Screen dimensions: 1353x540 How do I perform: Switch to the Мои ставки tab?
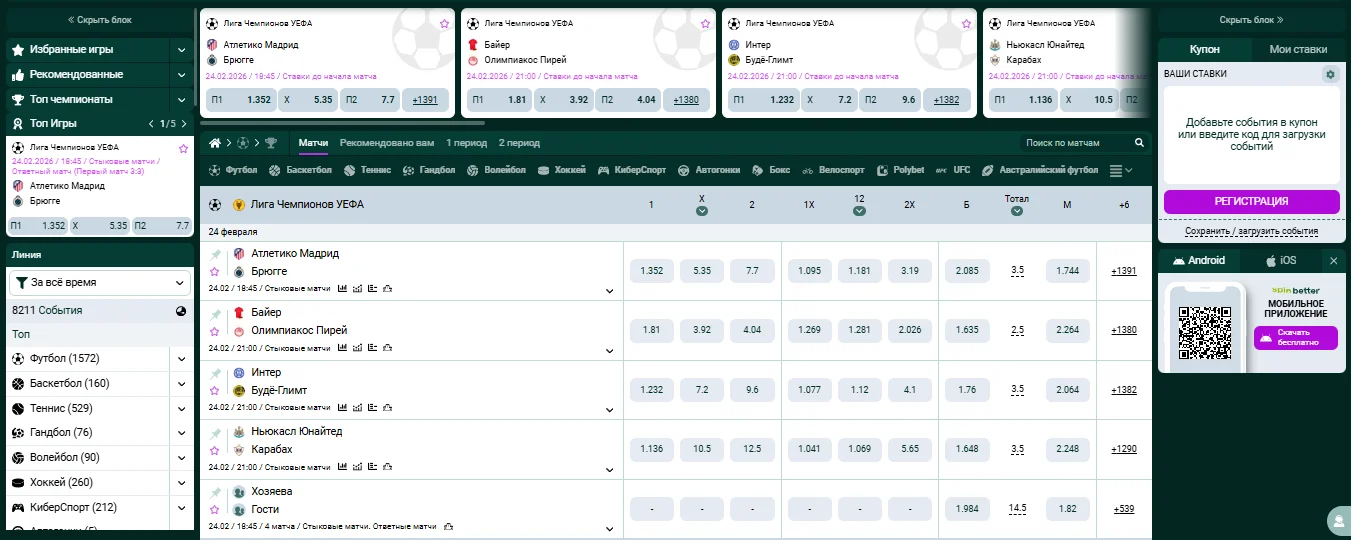(x=1298, y=49)
